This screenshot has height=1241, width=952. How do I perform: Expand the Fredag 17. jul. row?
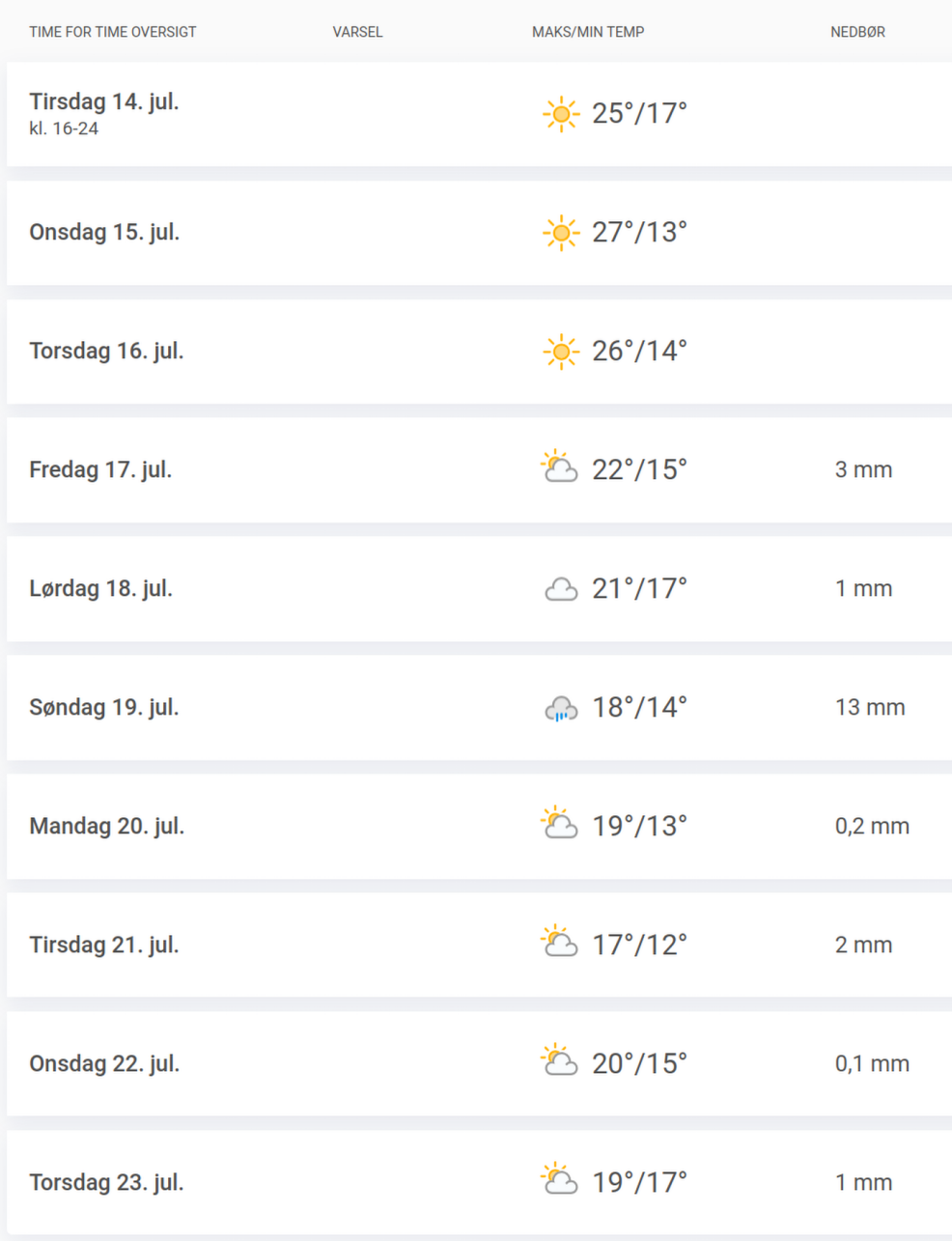point(479,470)
